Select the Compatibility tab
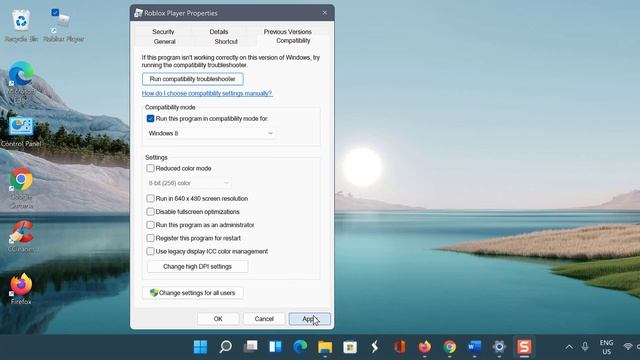The height and width of the screenshot is (360, 640). pyautogui.click(x=293, y=41)
